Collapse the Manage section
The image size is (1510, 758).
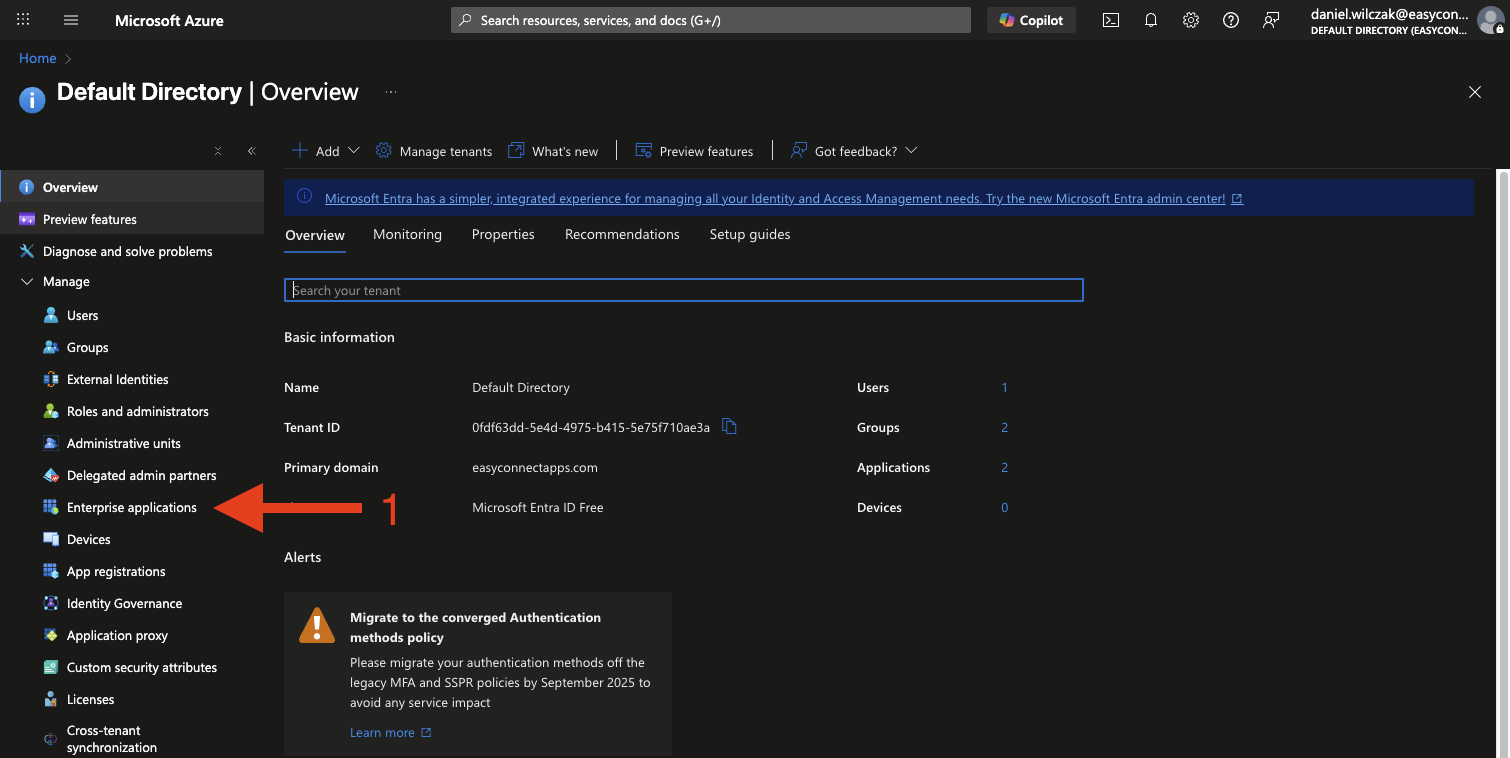pyautogui.click(x=27, y=282)
